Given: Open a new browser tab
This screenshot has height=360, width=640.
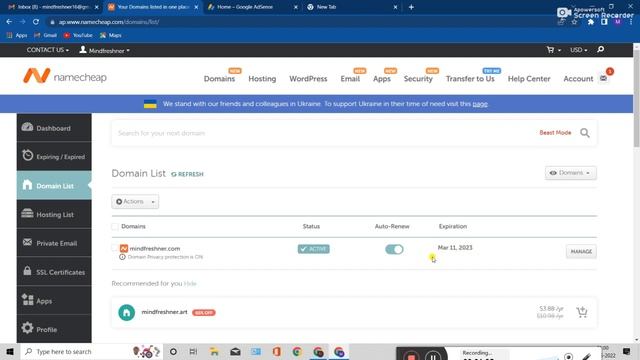Looking at the screenshot, I should pos(411,7).
